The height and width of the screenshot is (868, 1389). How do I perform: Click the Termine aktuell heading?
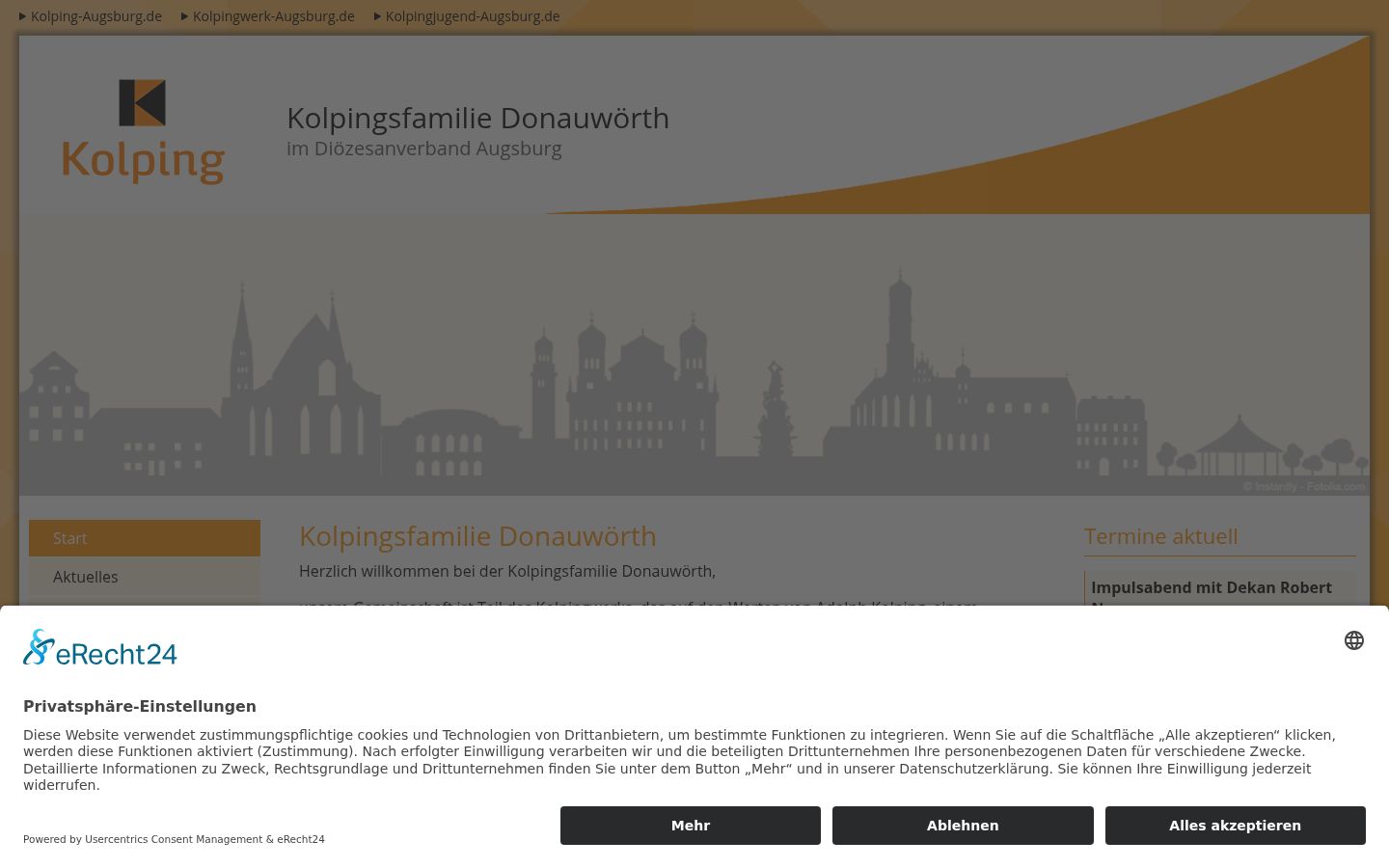(1161, 536)
